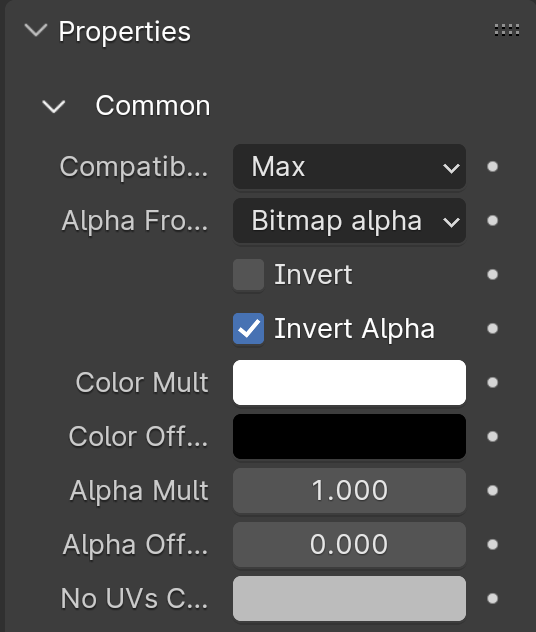Click the Alpha Offset field showing 0.000
Image resolution: width=536 pixels, height=632 pixels.
[x=349, y=545]
